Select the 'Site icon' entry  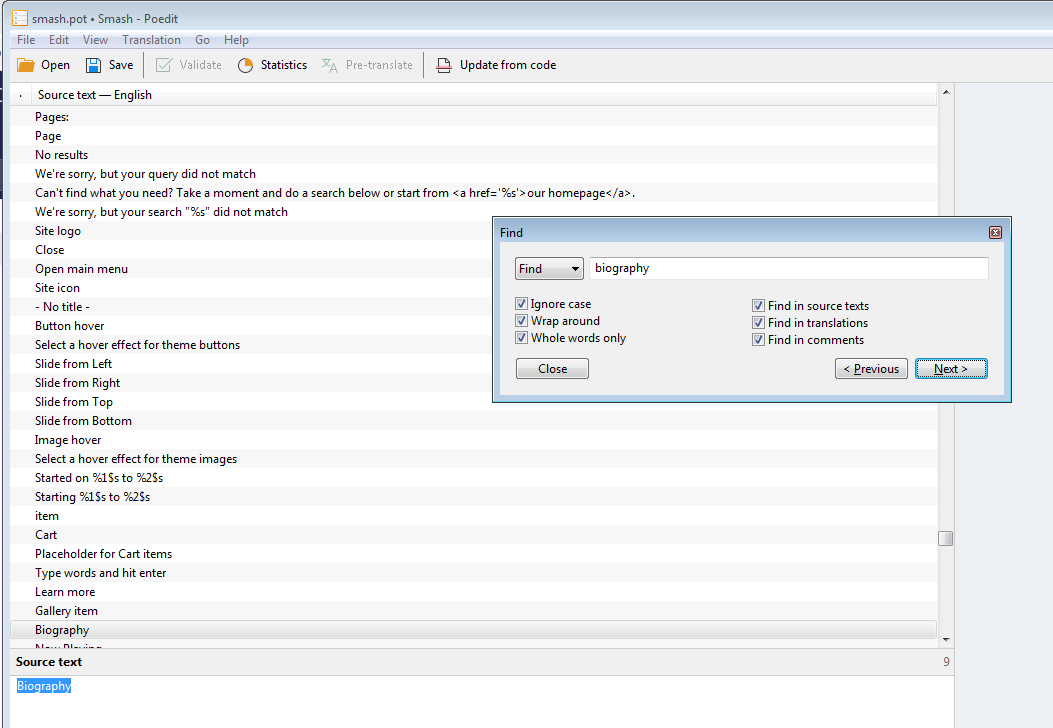pyautogui.click(x=251, y=287)
